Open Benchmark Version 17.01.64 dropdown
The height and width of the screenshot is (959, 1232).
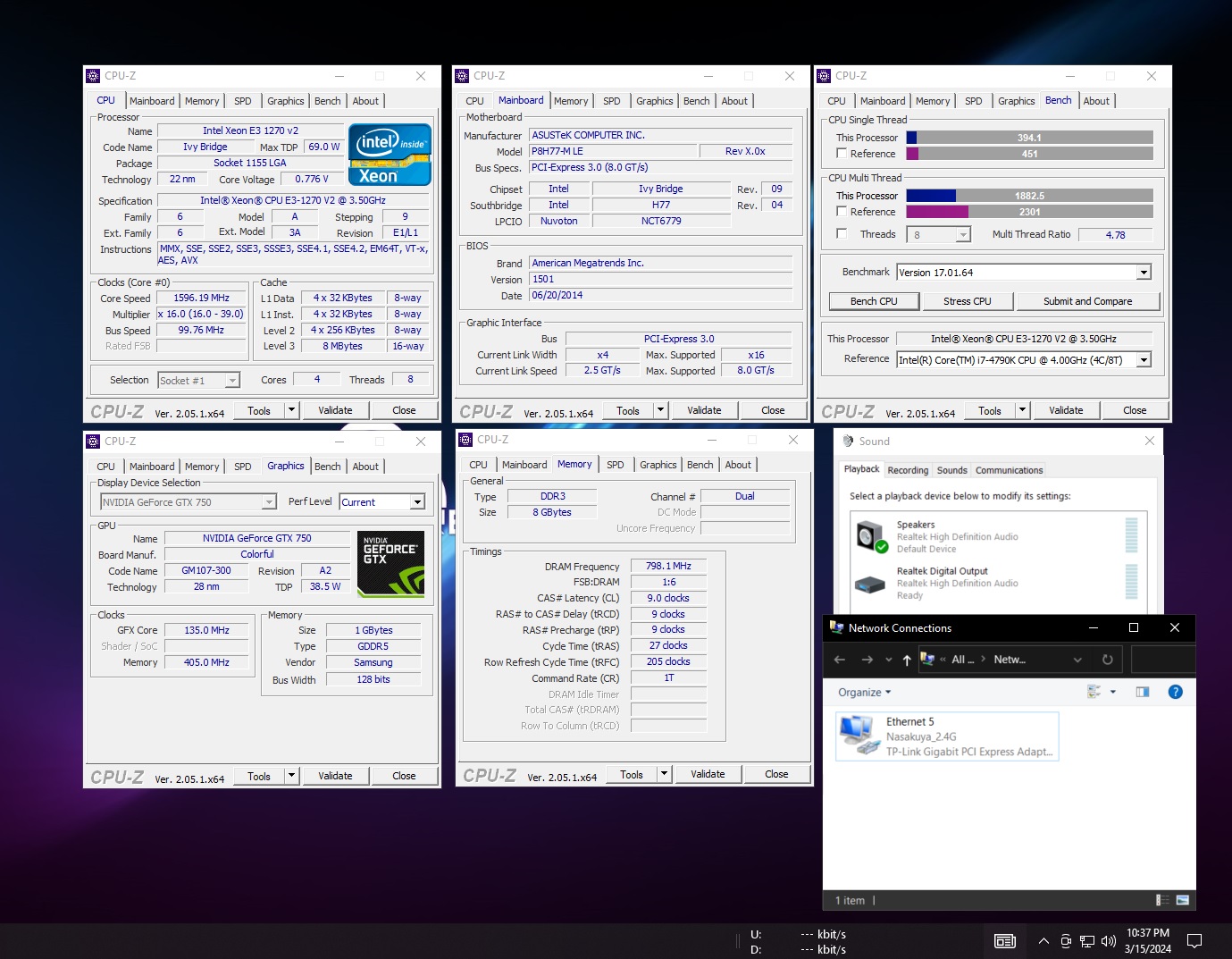1144,273
